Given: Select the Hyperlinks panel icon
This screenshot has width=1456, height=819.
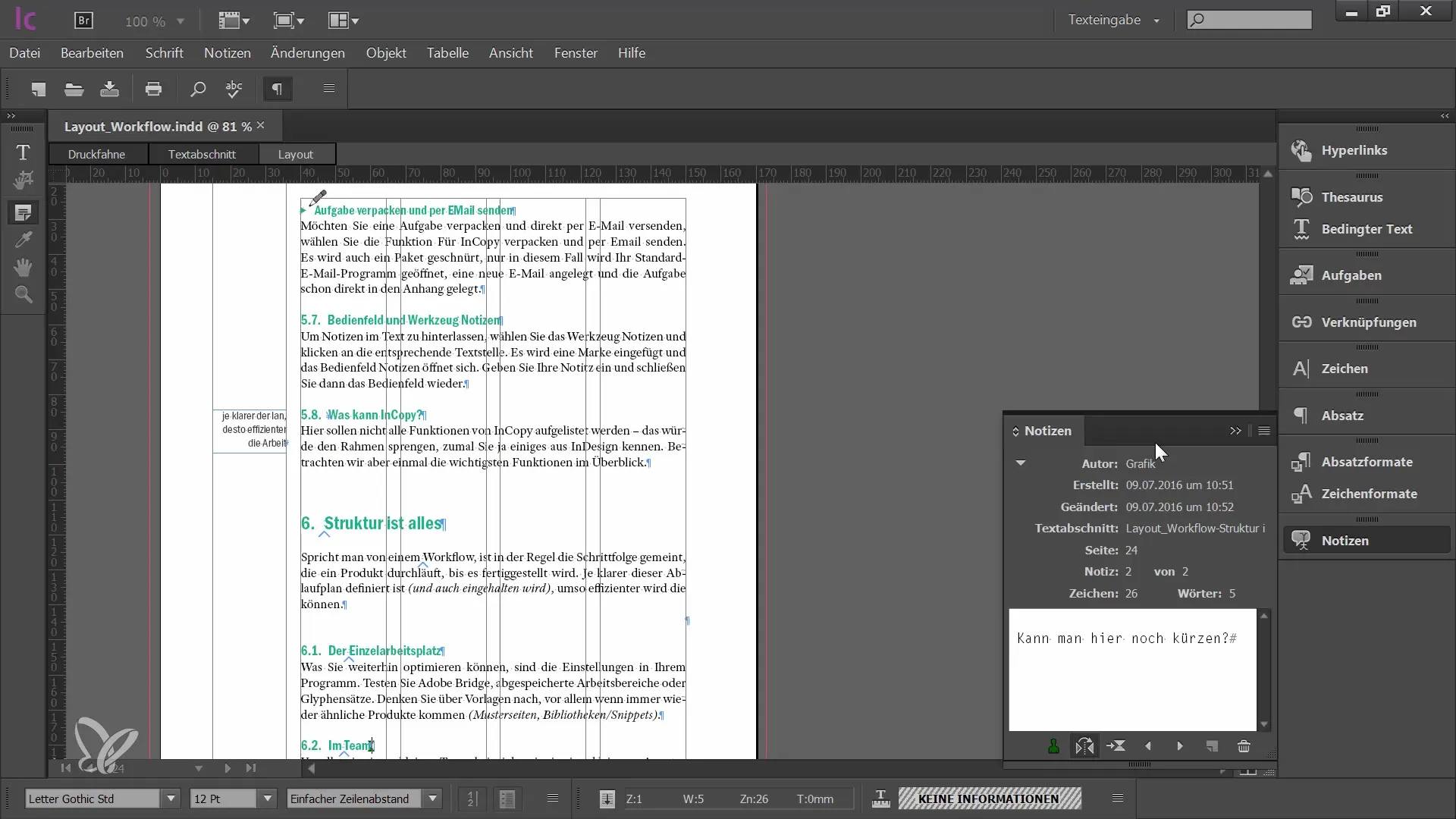Looking at the screenshot, I should tap(1301, 149).
